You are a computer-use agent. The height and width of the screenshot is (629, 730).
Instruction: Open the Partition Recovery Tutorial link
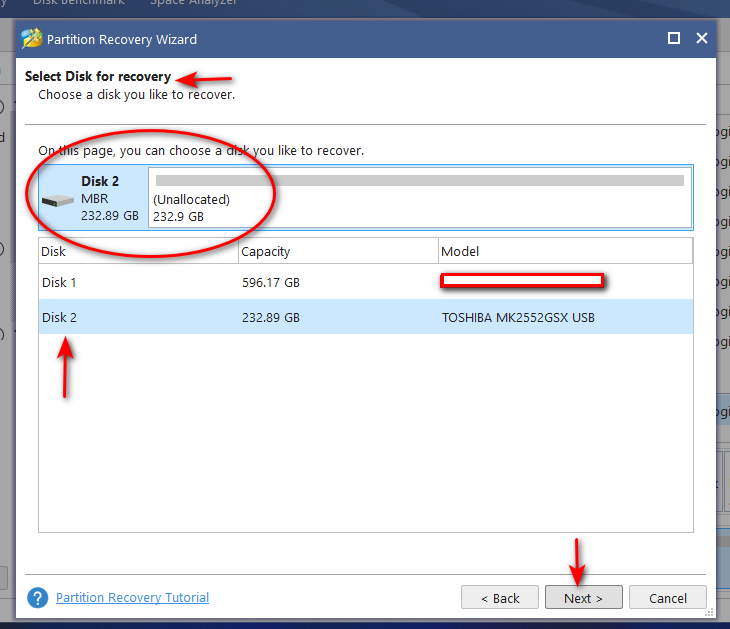tap(132, 597)
